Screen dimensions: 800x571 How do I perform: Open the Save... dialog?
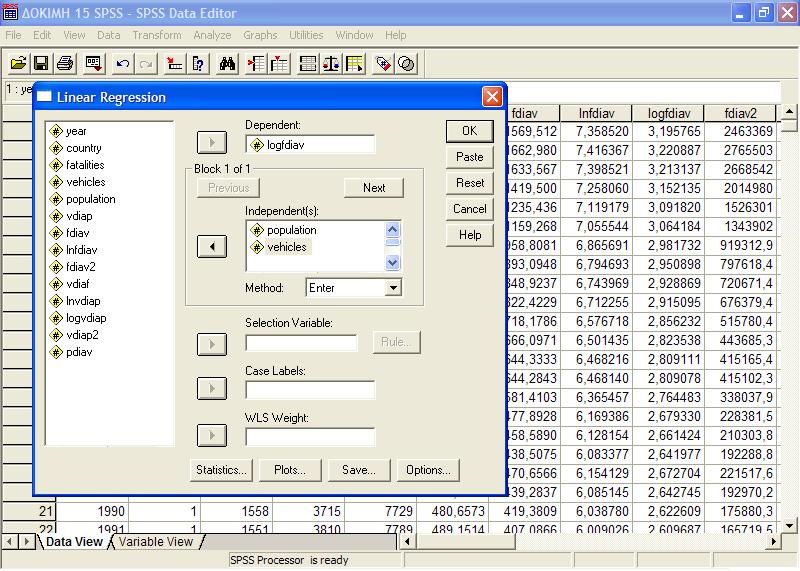[x=359, y=470]
